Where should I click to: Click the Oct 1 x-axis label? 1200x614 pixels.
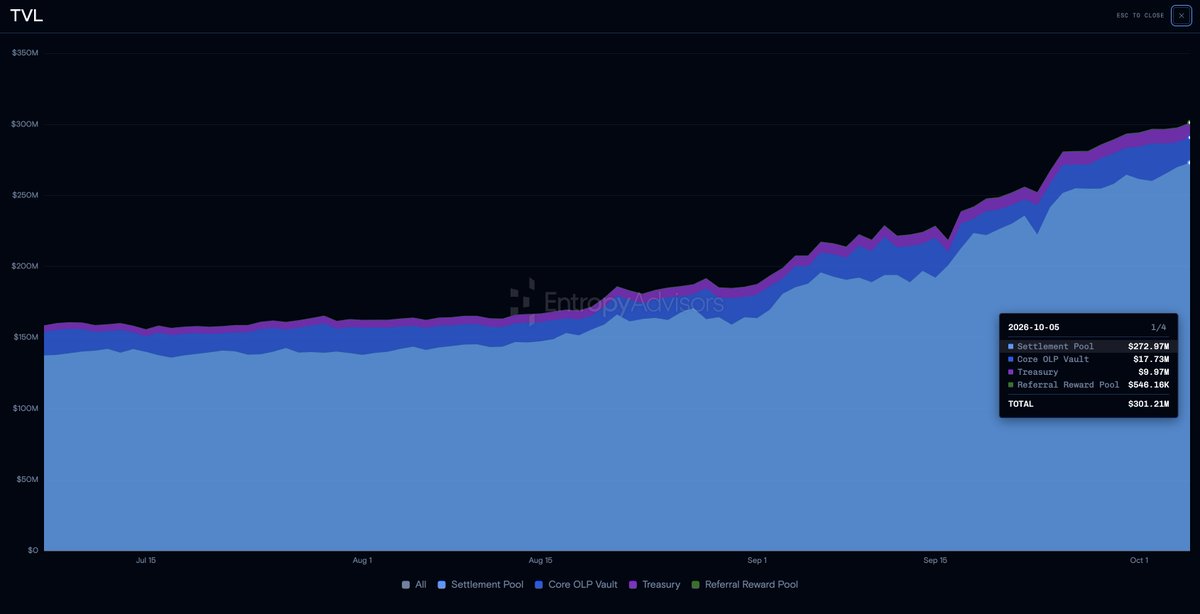pos(1139,560)
